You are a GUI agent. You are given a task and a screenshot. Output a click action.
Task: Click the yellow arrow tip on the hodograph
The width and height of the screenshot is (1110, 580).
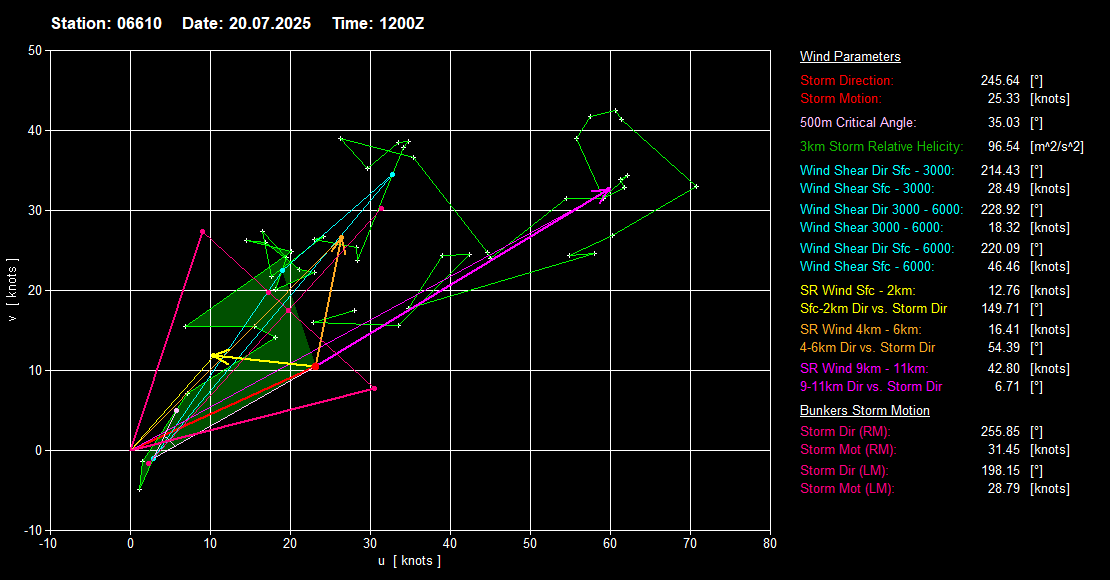point(213,355)
